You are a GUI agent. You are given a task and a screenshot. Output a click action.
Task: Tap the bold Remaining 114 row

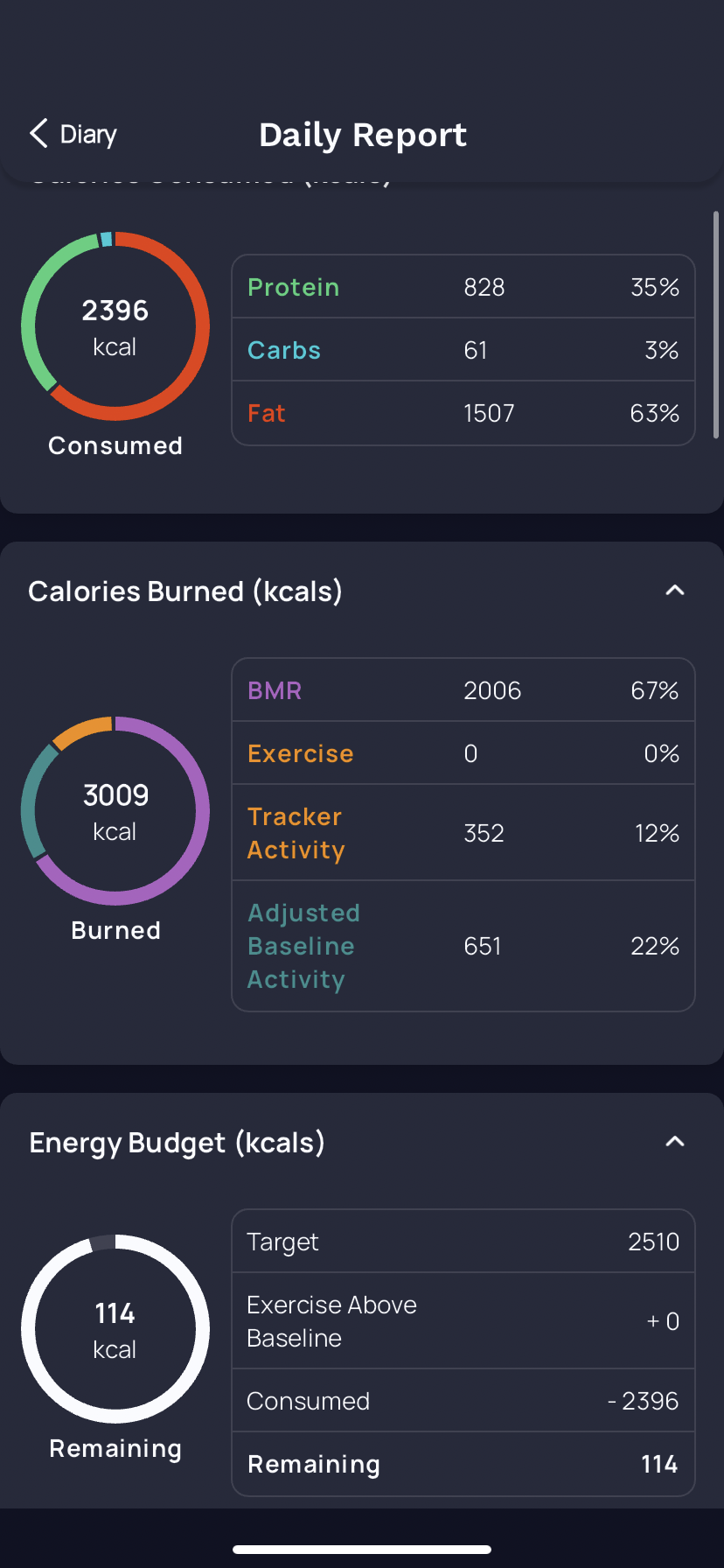(463, 1464)
